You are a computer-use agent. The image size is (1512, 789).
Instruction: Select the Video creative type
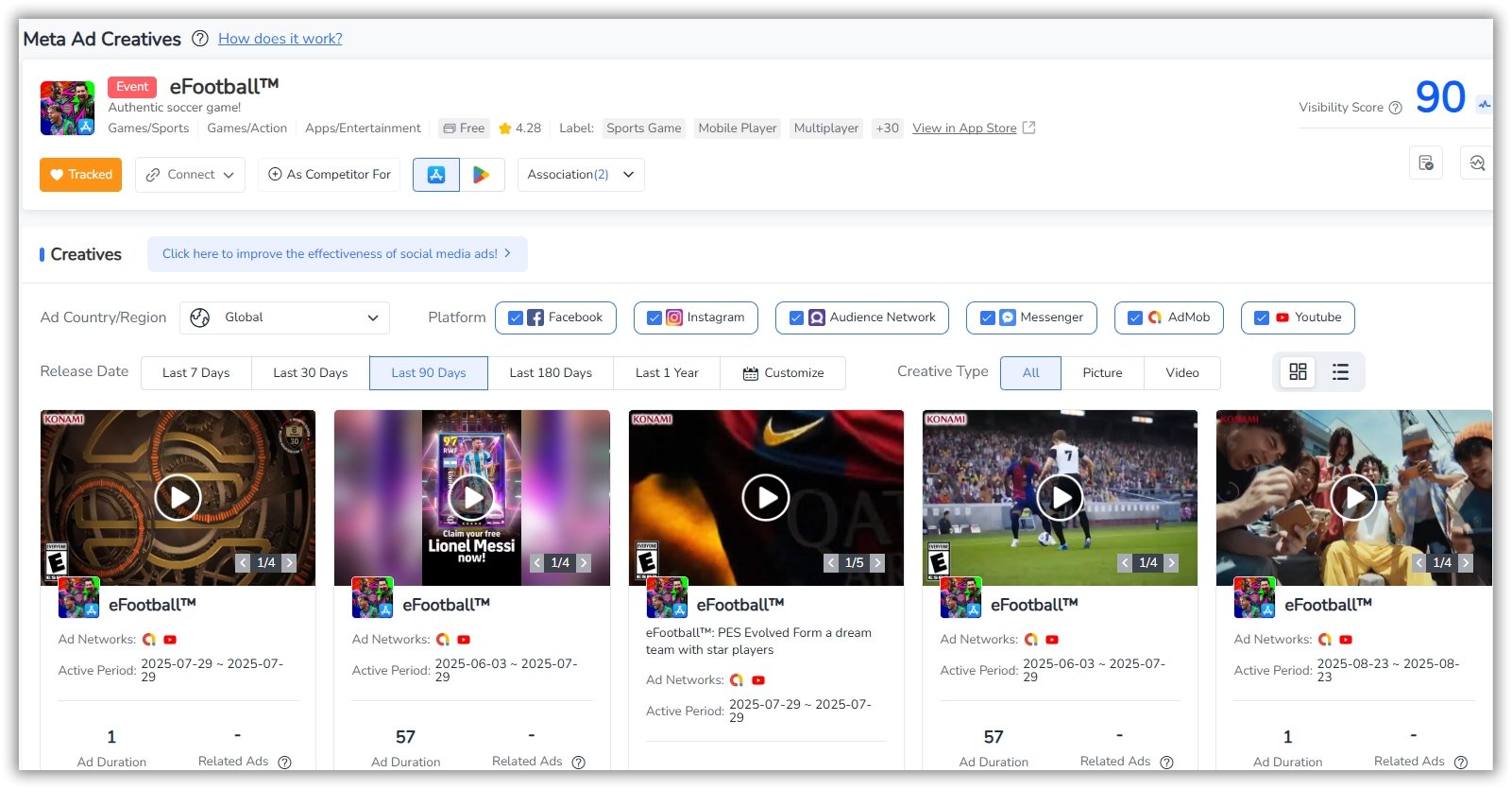point(1182,373)
